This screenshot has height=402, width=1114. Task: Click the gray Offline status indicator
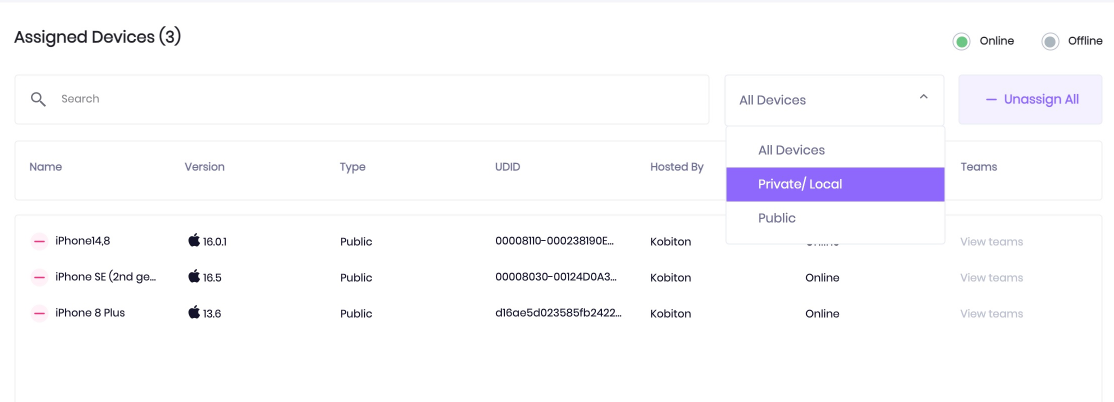click(1050, 42)
